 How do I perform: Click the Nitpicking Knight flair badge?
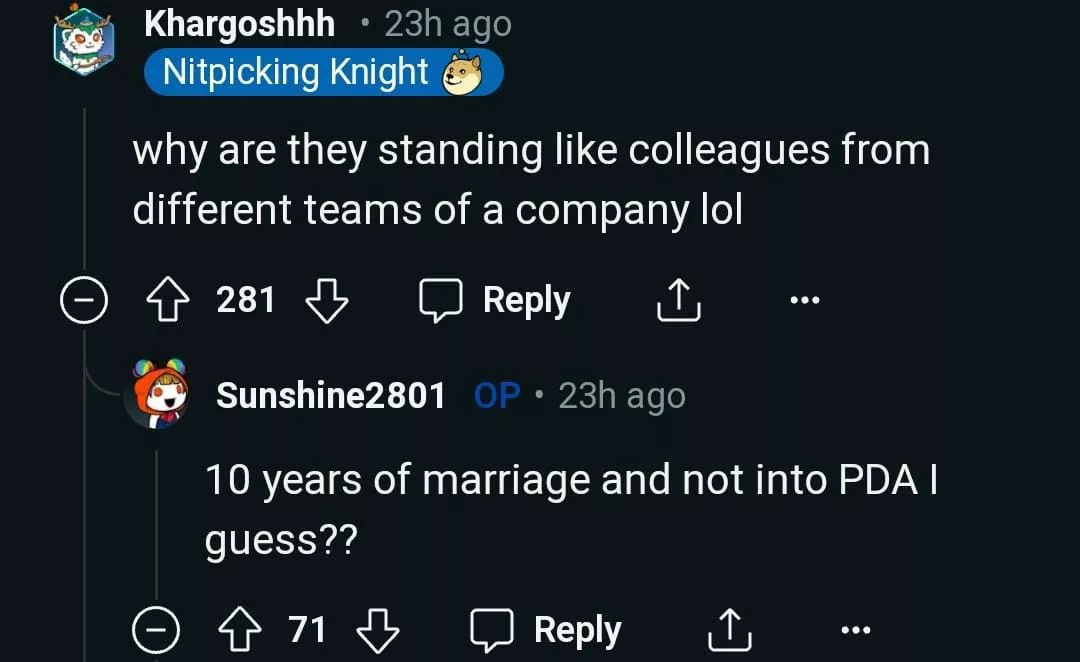coord(322,73)
